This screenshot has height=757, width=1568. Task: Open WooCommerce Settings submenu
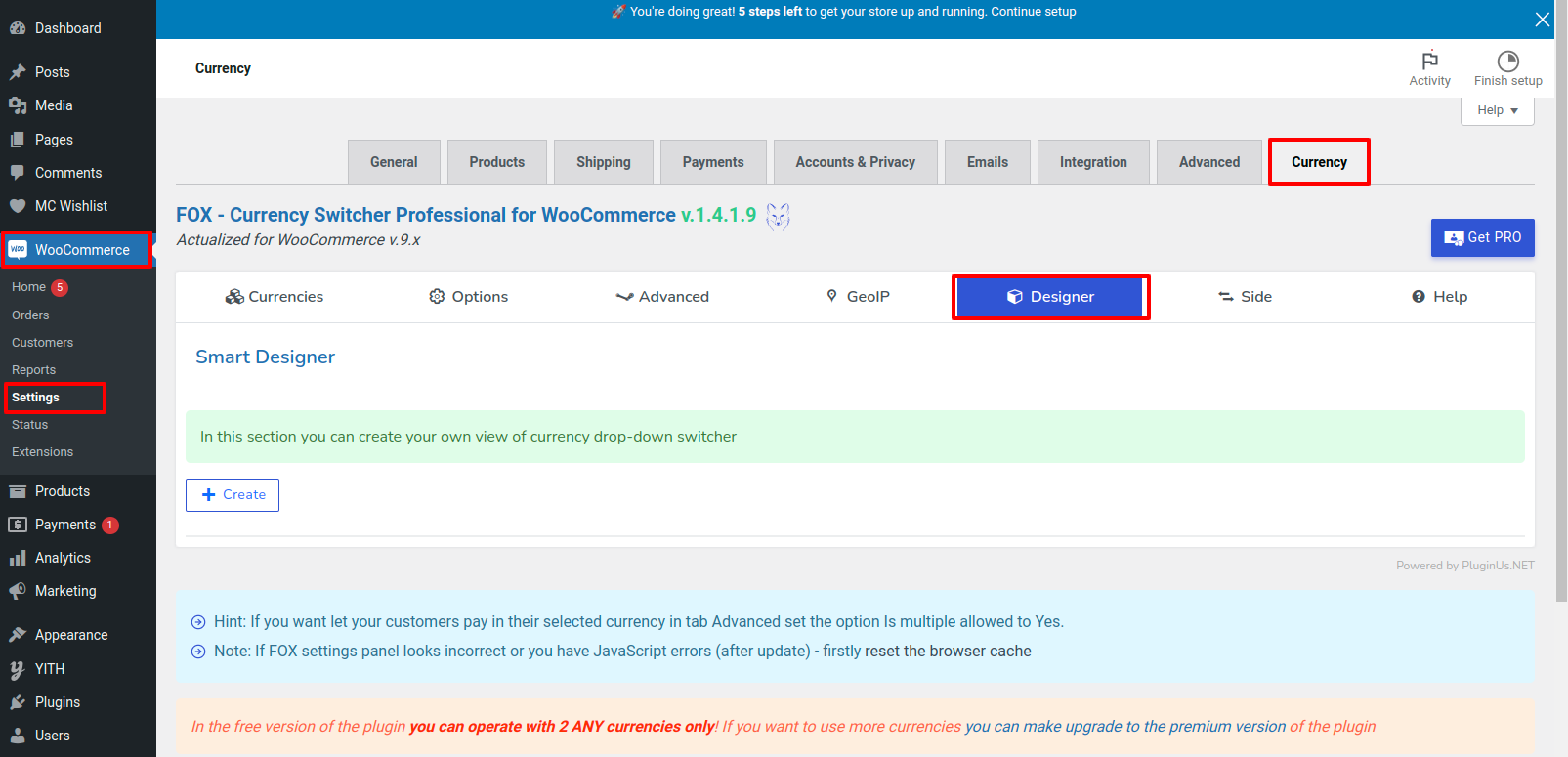point(35,398)
